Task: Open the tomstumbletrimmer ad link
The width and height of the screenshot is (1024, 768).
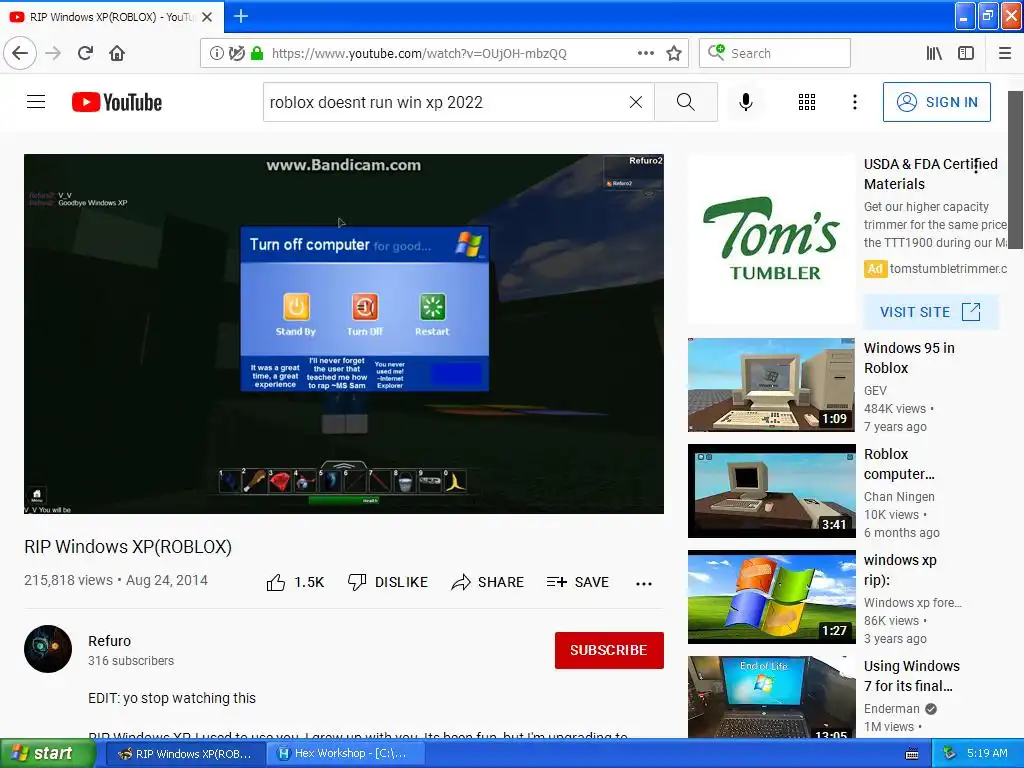Action: tap(948, 268)
